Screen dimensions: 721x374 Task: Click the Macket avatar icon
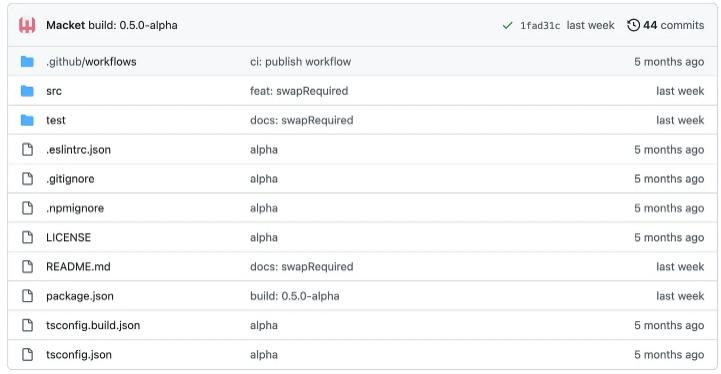(27, 25)
